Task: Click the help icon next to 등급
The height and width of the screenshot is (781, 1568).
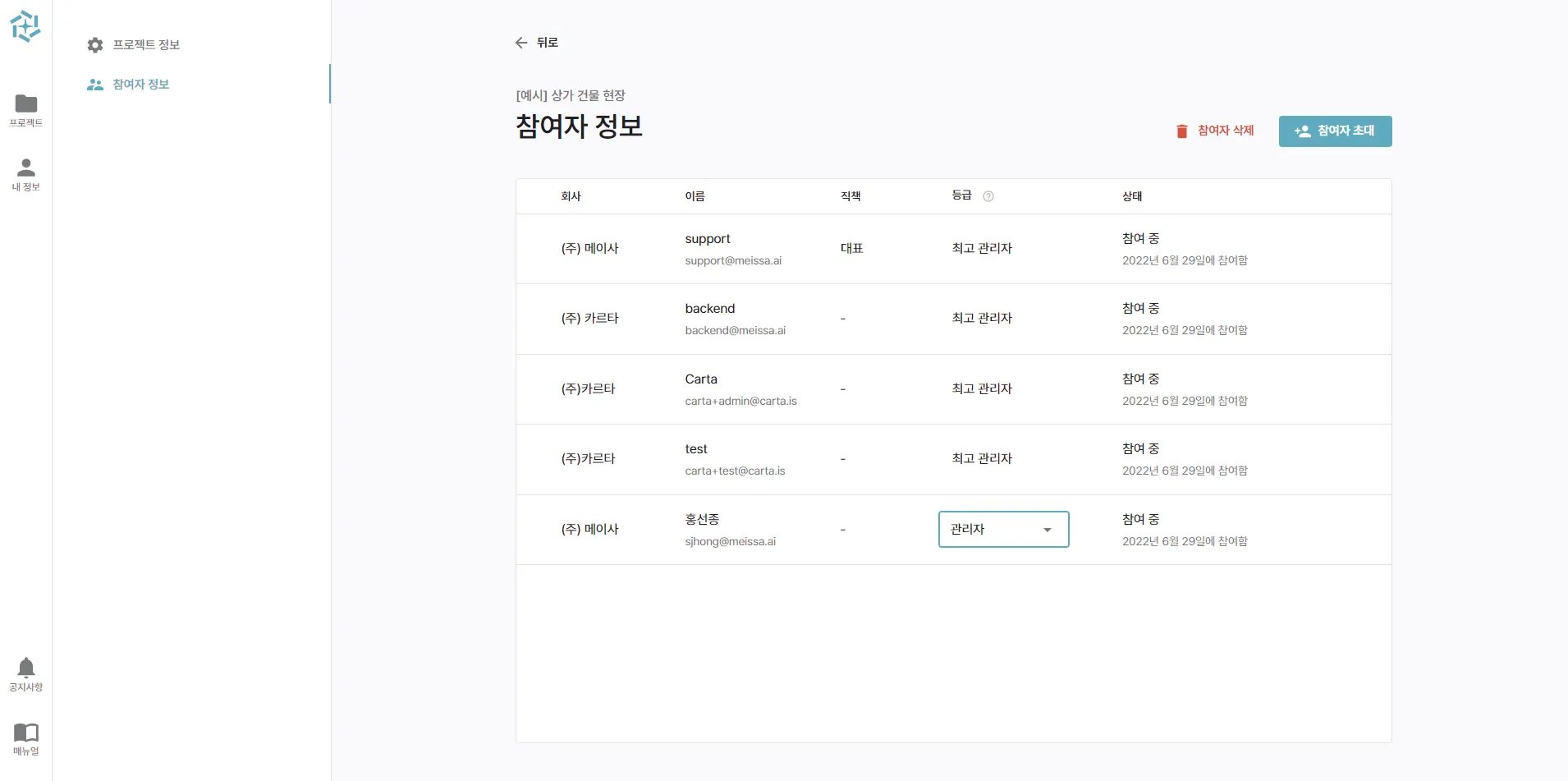Action: (x=988, y=196)
